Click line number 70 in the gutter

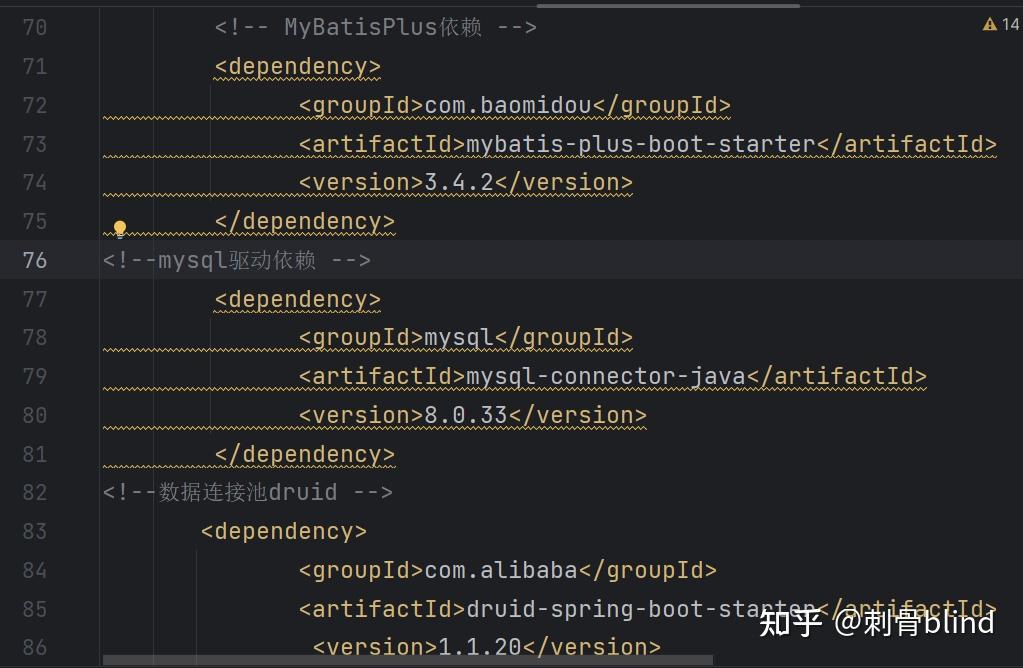point(35,27)
